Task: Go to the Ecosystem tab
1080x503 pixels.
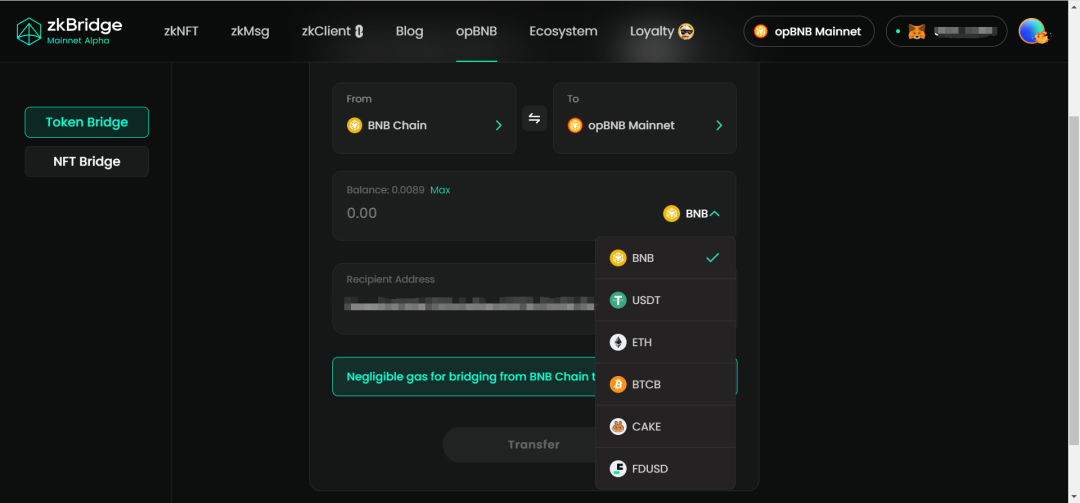Action: pyautogui.click(x=563, y=31)
